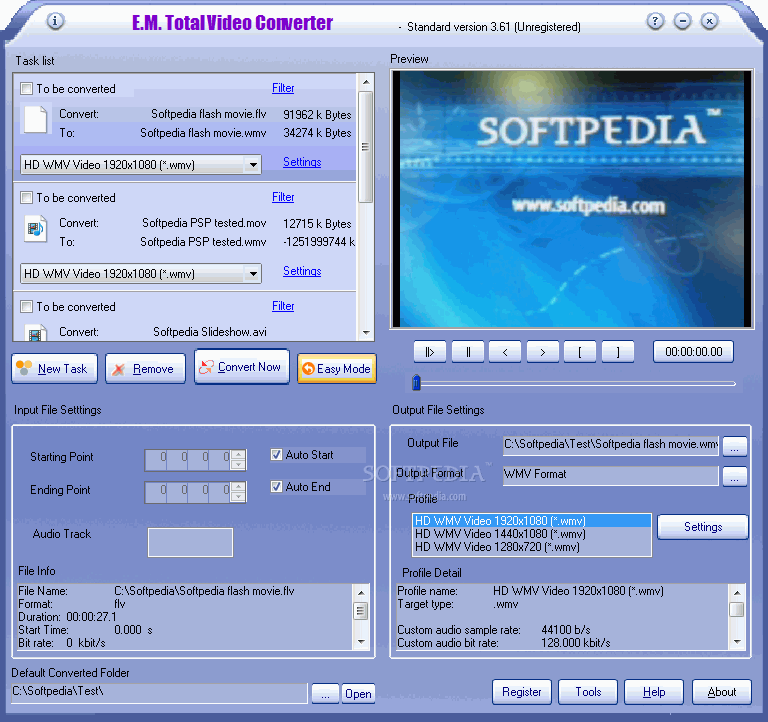Screen dimensions: 768x722
Task: Click the preview timecode field
Action: point(694,352)
